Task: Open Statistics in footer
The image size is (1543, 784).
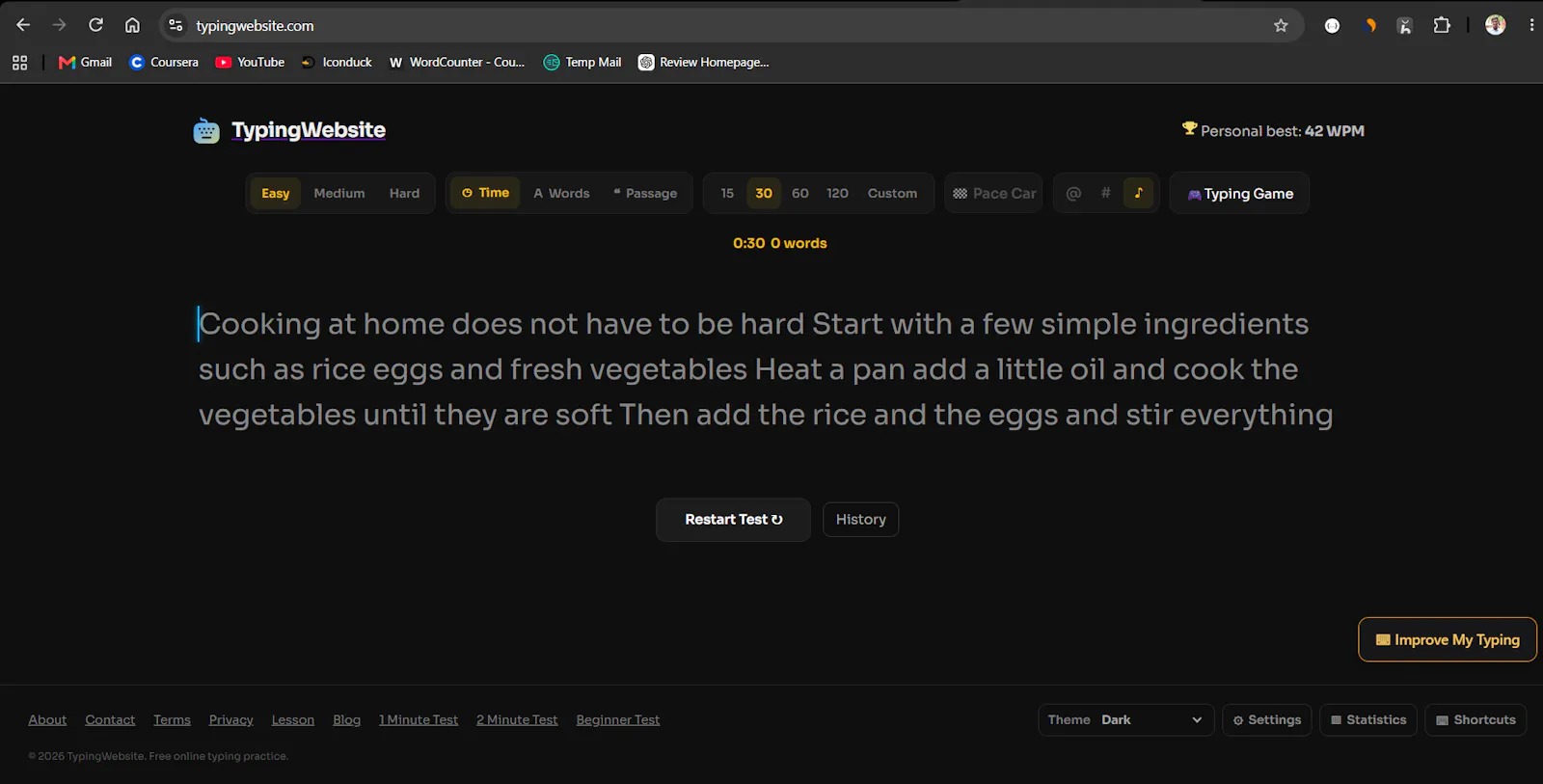Action: (1368, 720)
